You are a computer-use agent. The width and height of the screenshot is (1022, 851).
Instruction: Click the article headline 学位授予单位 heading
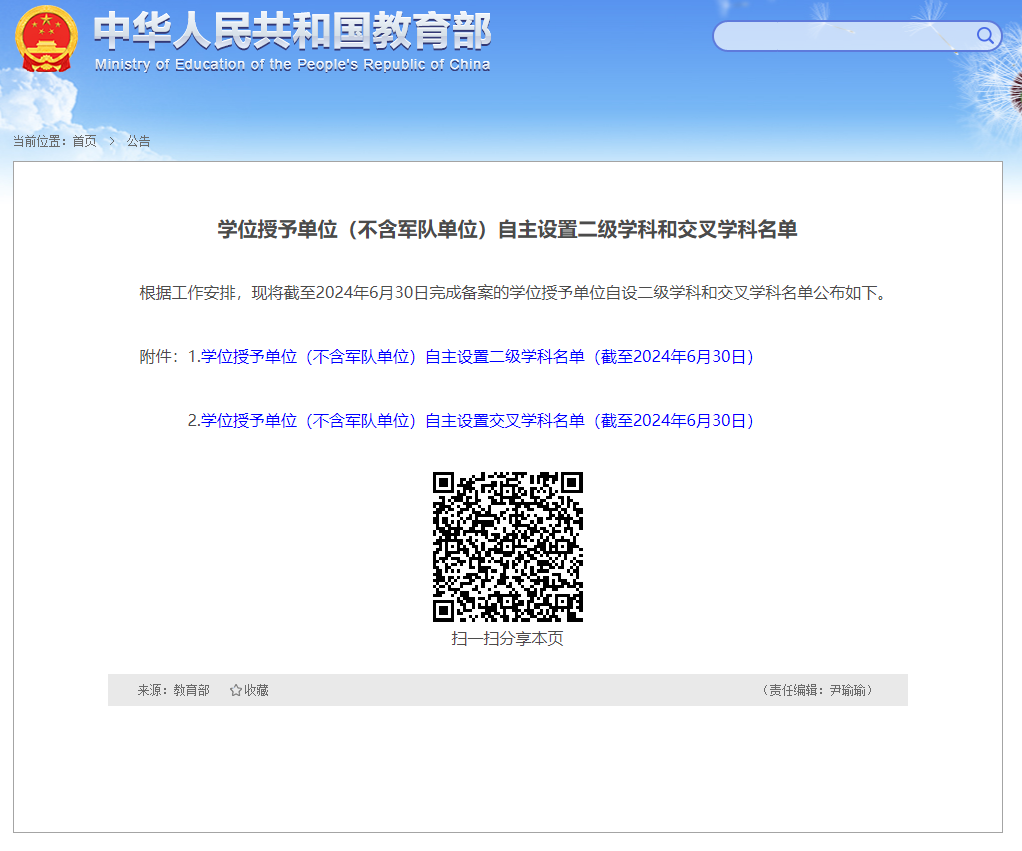click(507, 230)
